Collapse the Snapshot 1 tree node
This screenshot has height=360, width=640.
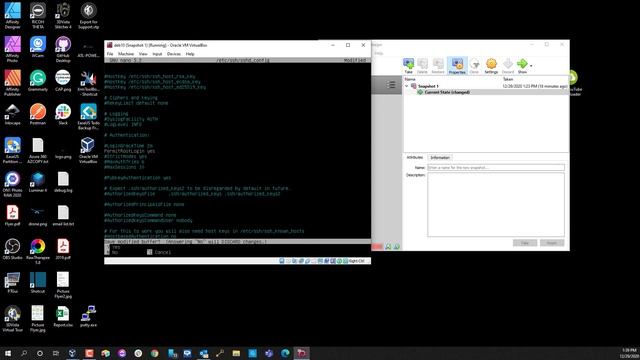[x=407, y=86]
